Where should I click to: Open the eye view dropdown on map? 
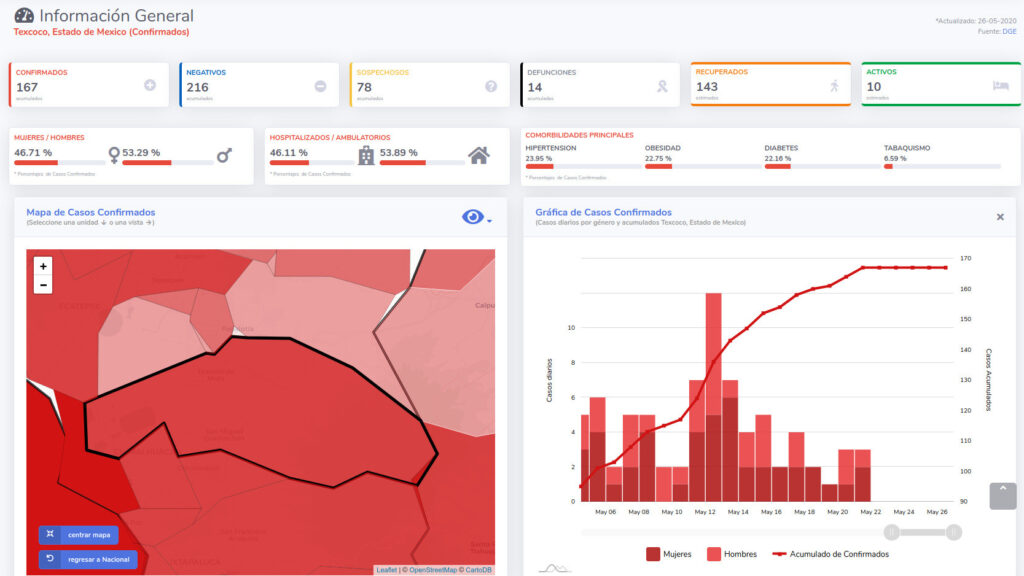pyautogui.click(x=476, y=217)
